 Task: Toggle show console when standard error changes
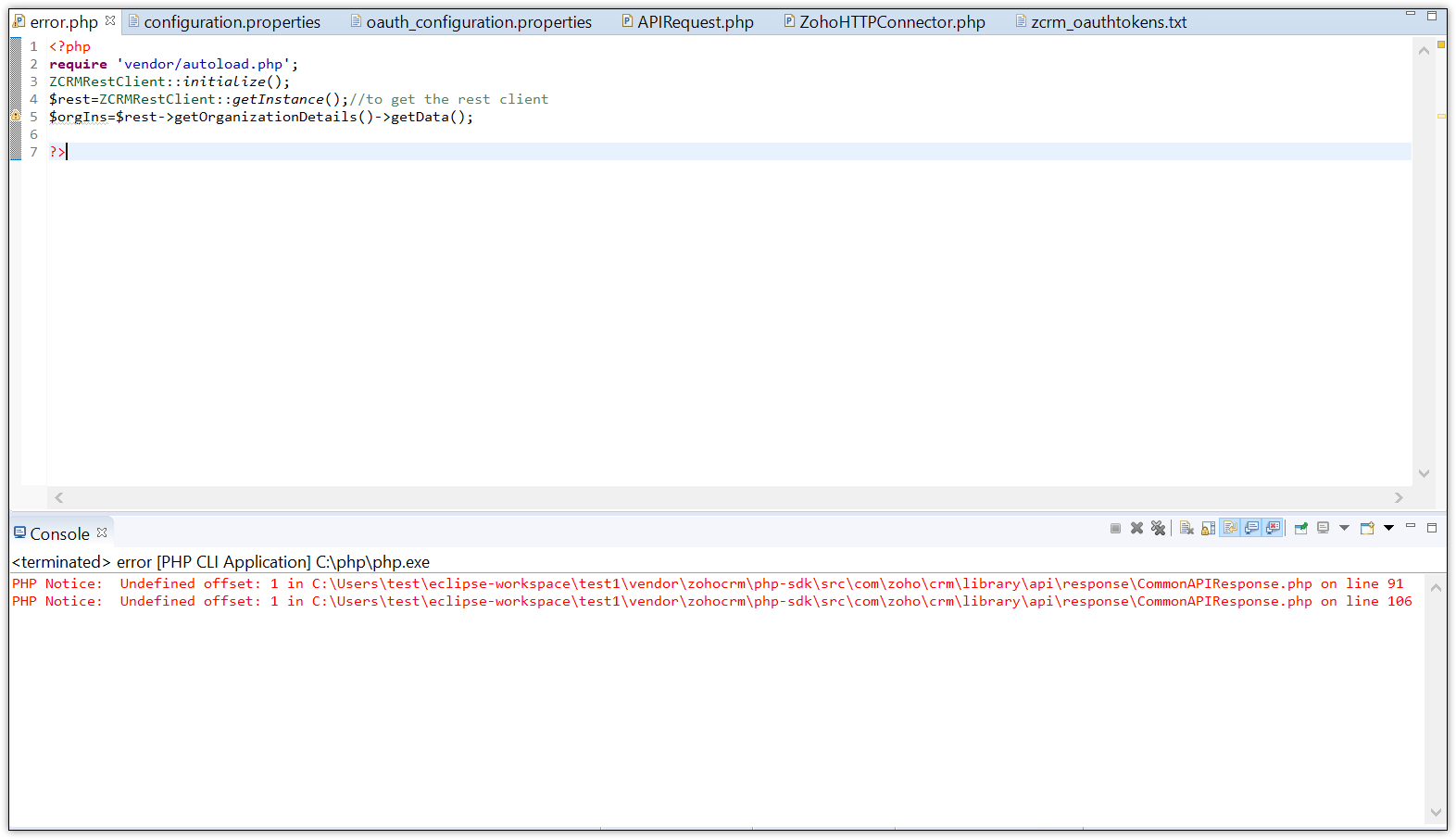click(x=1274, y=528)
